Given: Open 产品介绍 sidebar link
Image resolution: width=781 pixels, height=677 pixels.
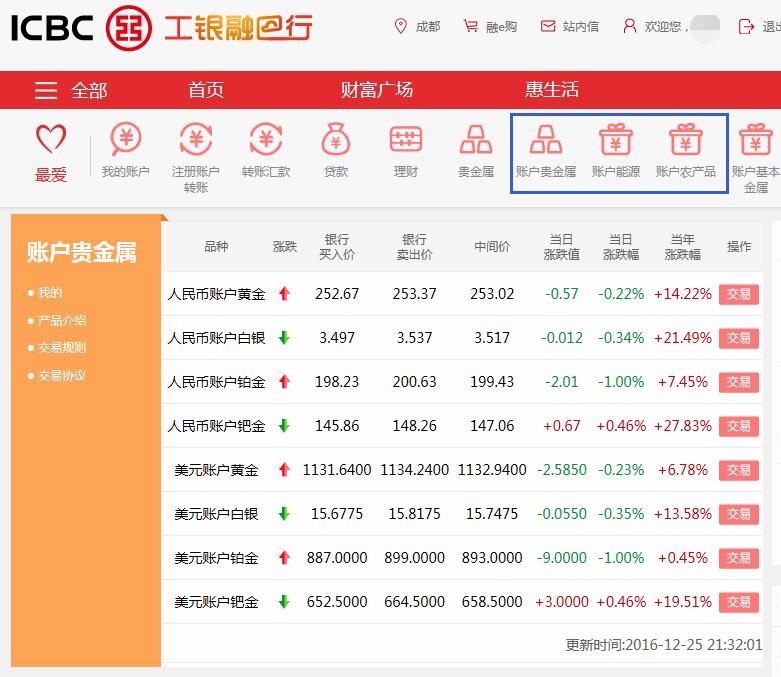Looking at the screenshot, I should pos(62,320).
